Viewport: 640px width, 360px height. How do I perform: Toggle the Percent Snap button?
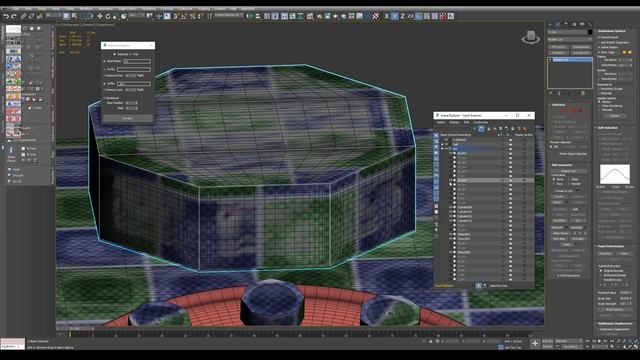(192, 16)
